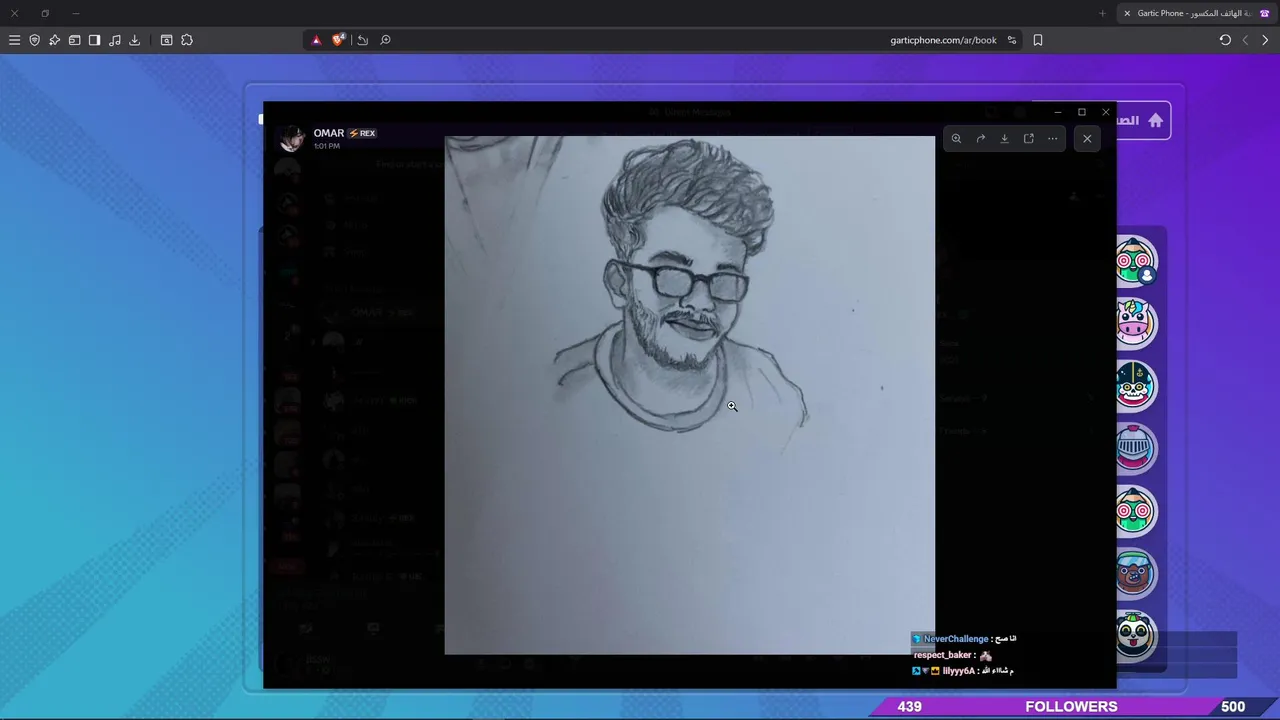Click the 500 followers goal number
1280x720 pixels.
[x=1233, y=706]
